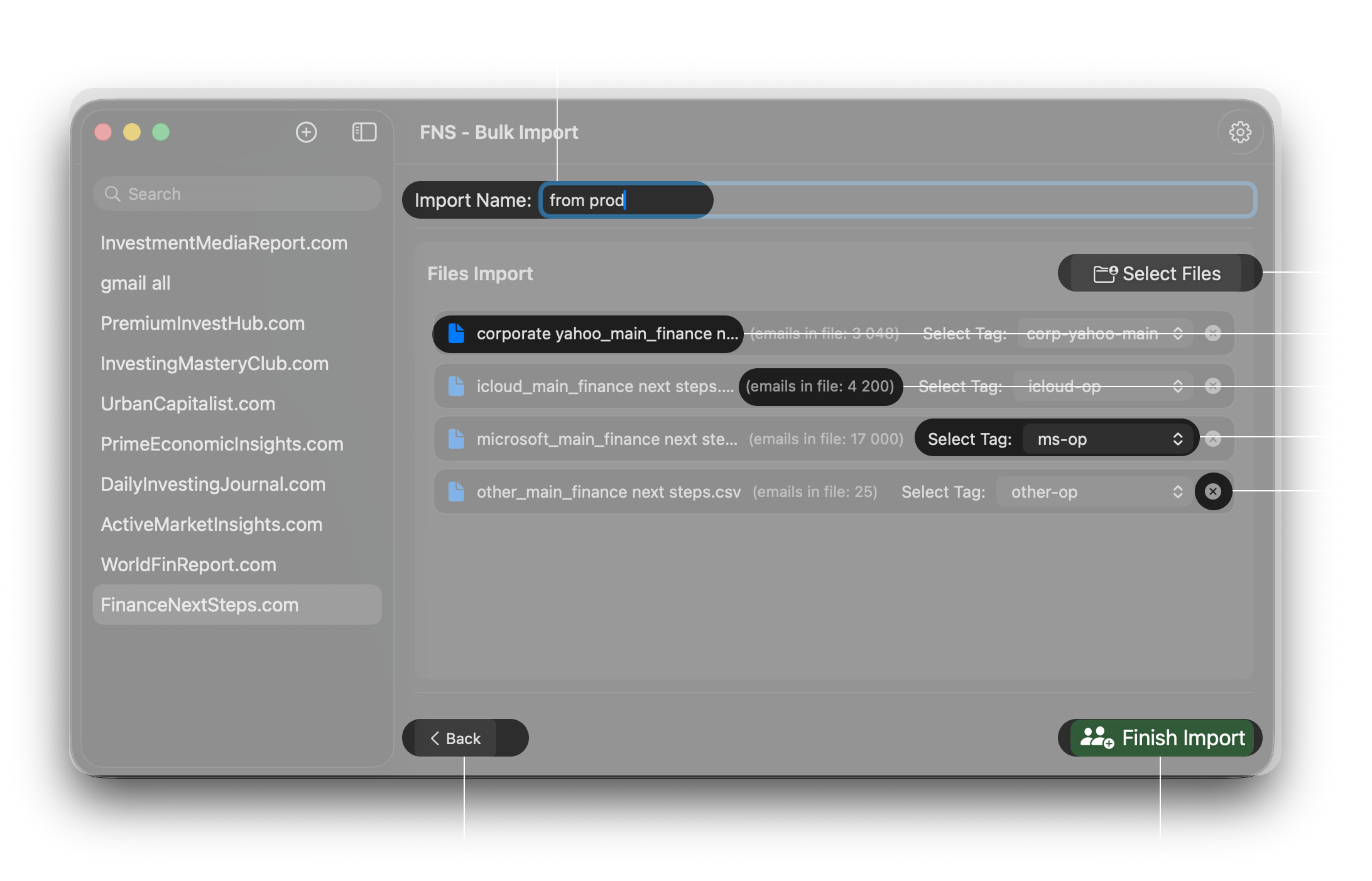Focus the sidebar Search field
This screenshot has height=881, width=1372.
(237, 194)
